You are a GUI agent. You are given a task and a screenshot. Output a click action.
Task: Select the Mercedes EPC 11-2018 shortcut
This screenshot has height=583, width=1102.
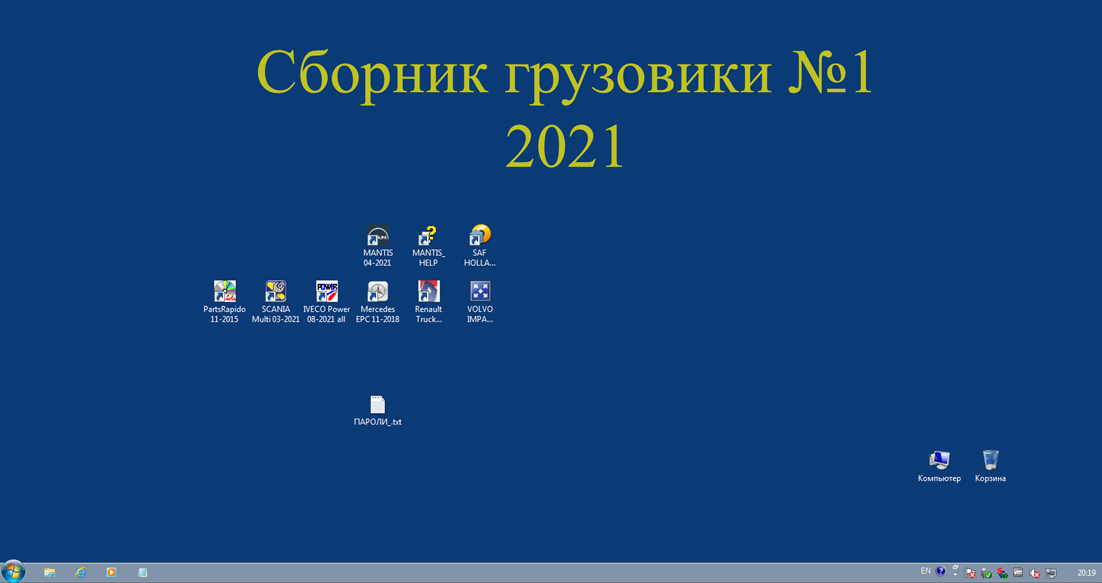pos(378,293)
